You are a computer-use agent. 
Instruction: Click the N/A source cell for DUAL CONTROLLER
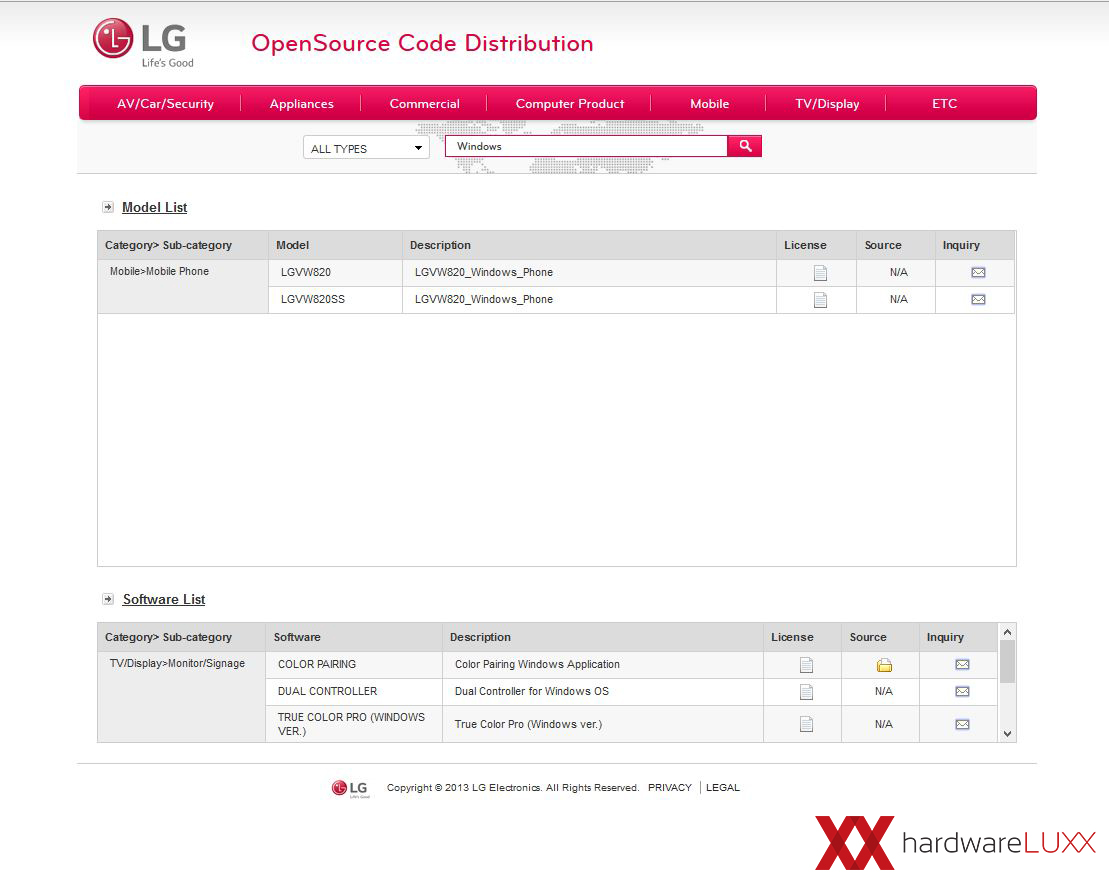[883, 691]
